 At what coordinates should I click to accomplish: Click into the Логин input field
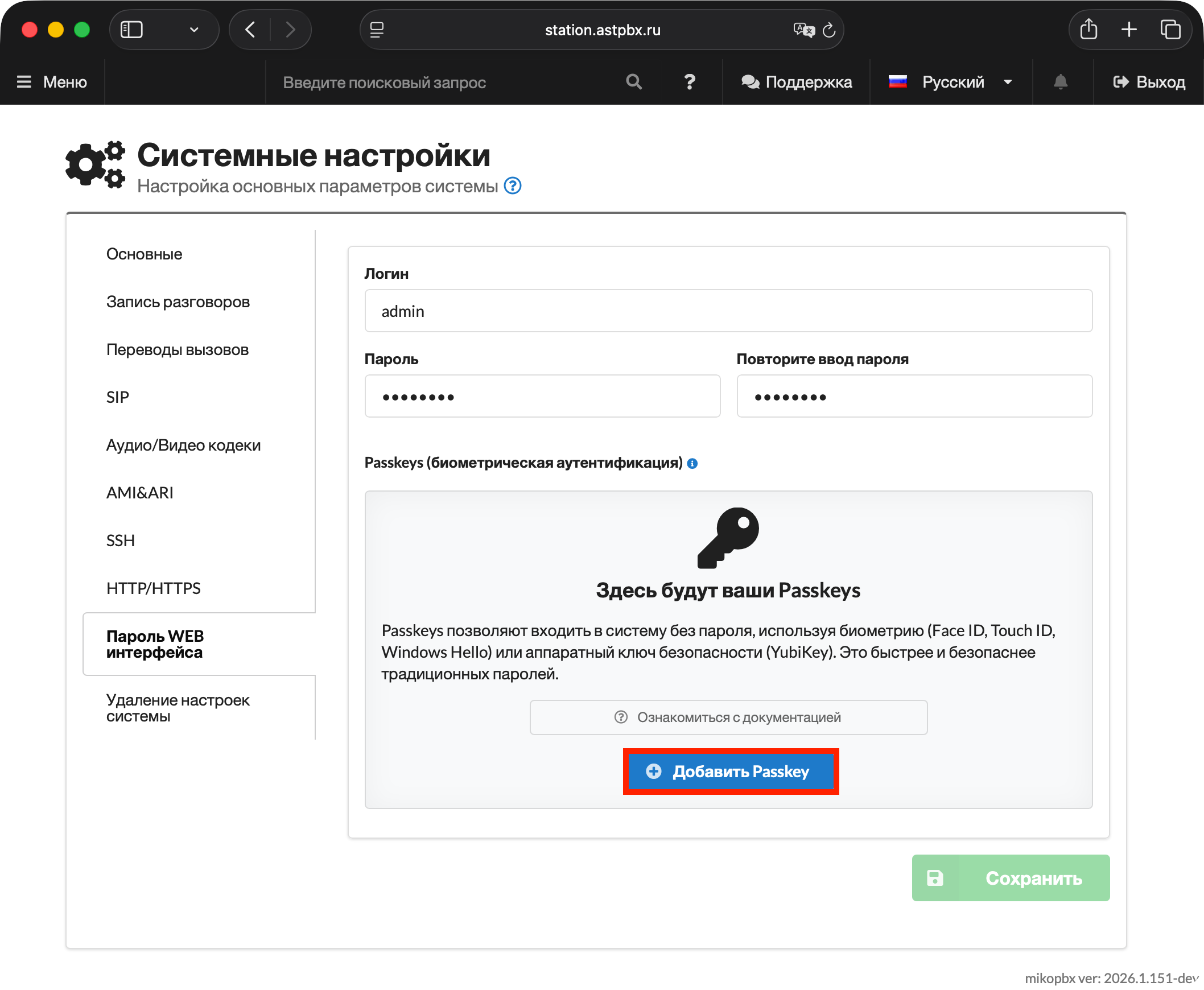[x=728, y=311]
